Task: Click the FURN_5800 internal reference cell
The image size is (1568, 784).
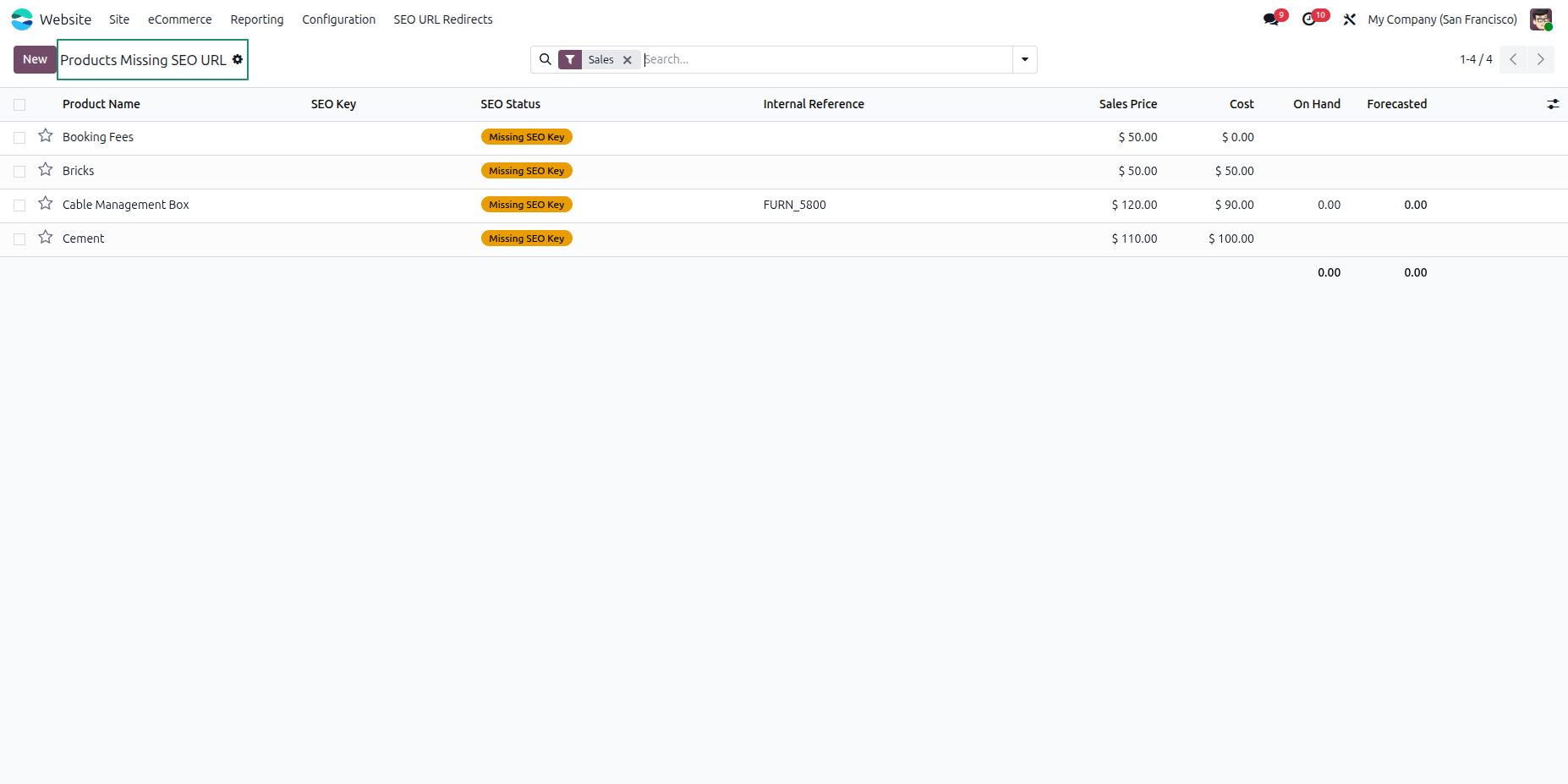Action: (x=795, y=205)
